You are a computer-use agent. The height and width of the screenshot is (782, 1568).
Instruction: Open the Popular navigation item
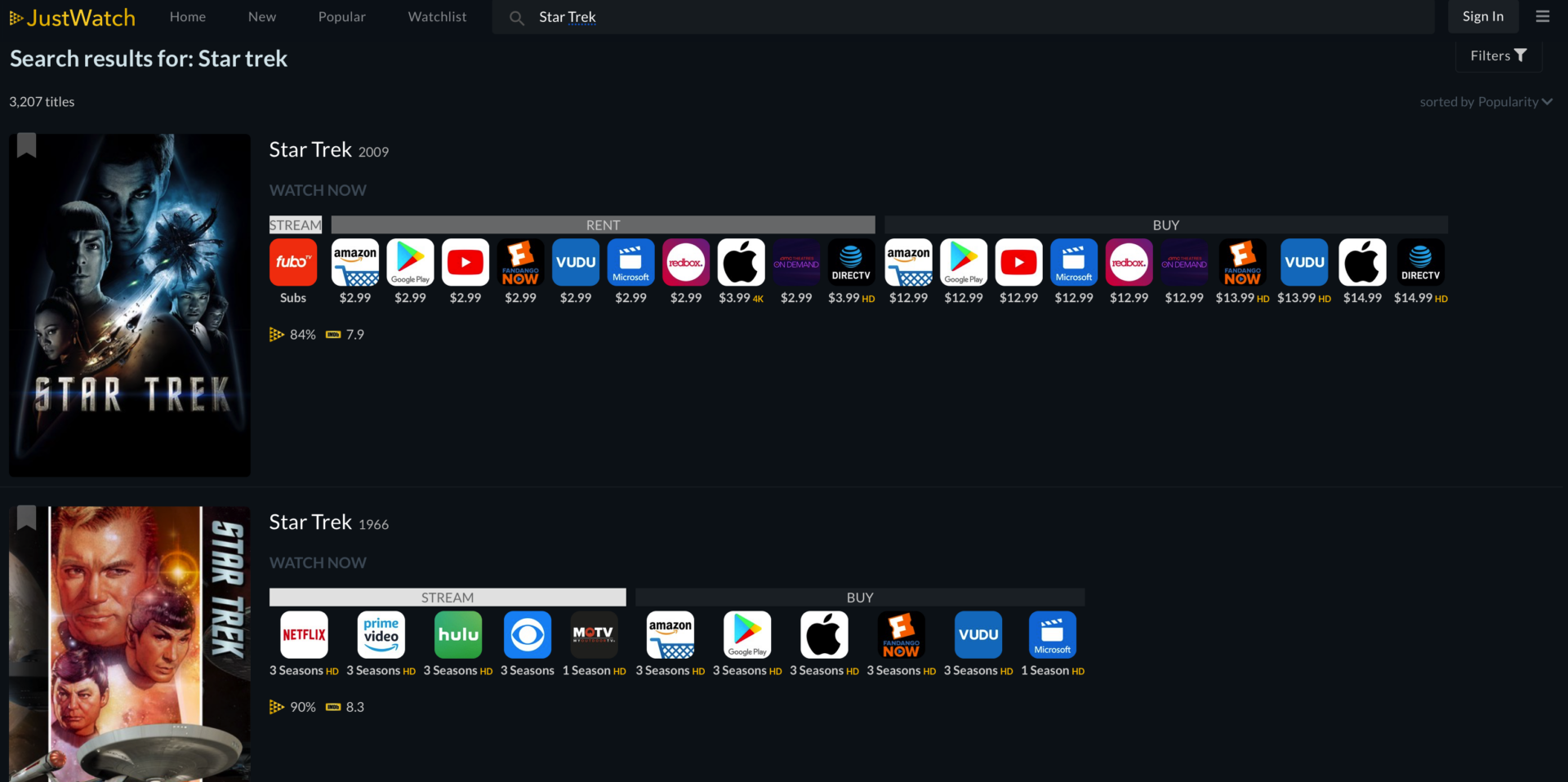(x=342, y=16)
